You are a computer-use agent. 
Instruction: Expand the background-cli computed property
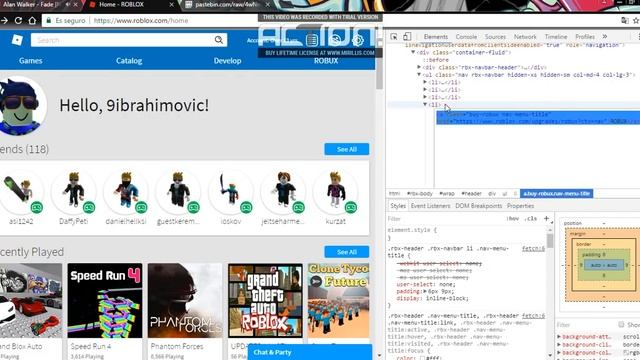[559, 344]
